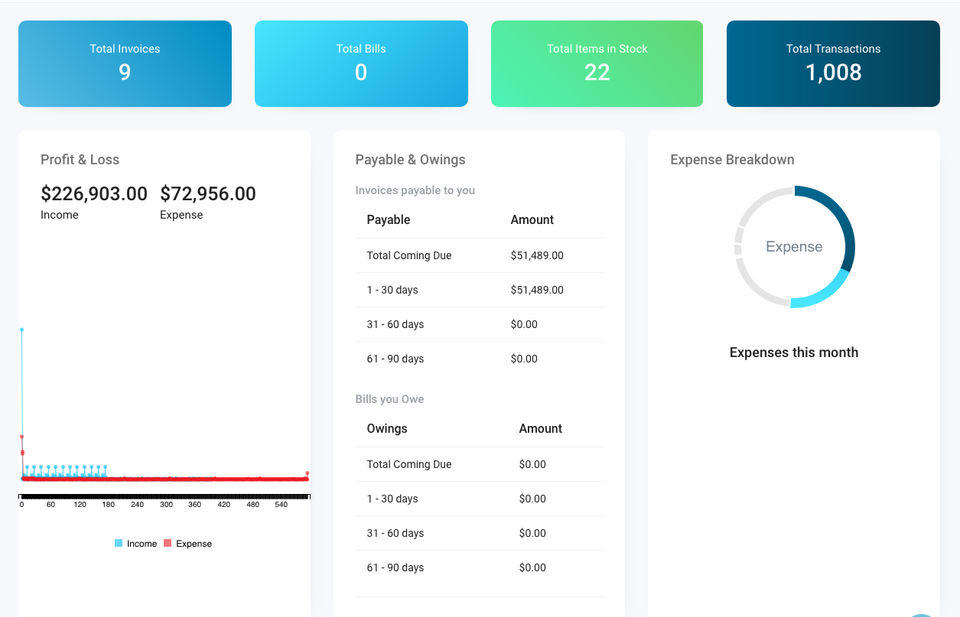Open the Total Bills card
This screenshot has width=960, height=617.
pos(361,64)
